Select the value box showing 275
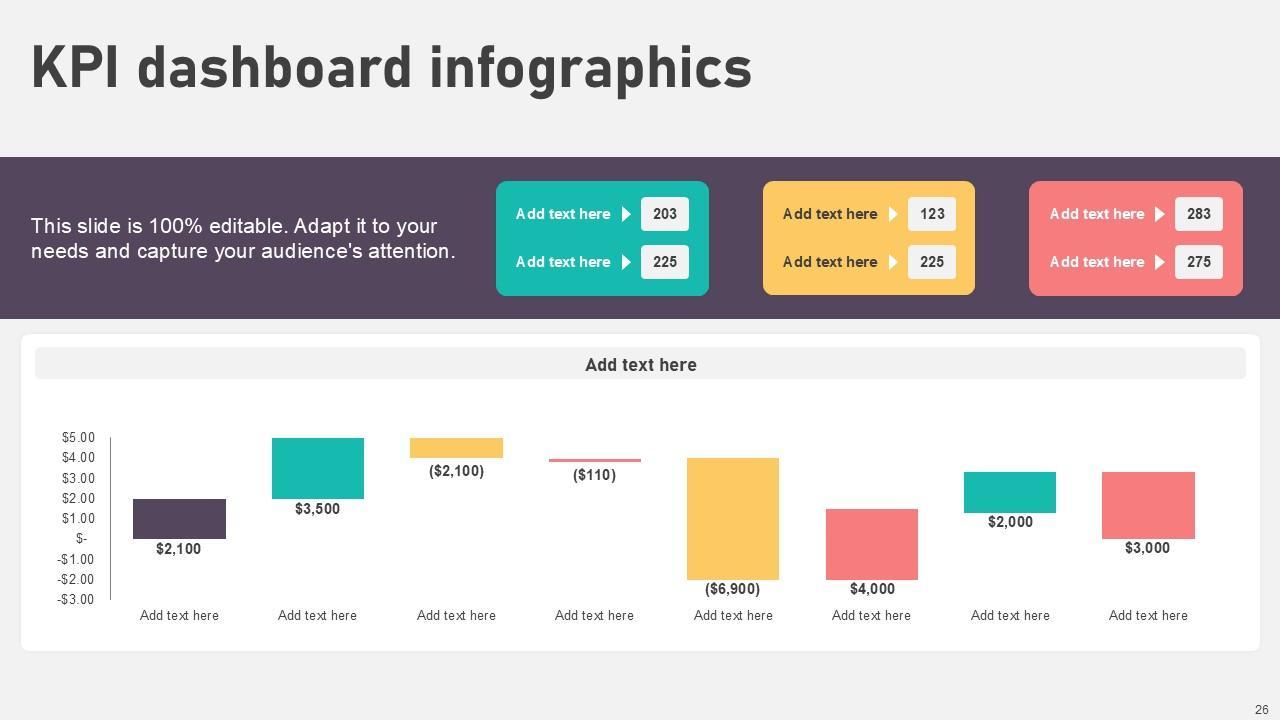The image size is (1280, 720). [1199, 262]
